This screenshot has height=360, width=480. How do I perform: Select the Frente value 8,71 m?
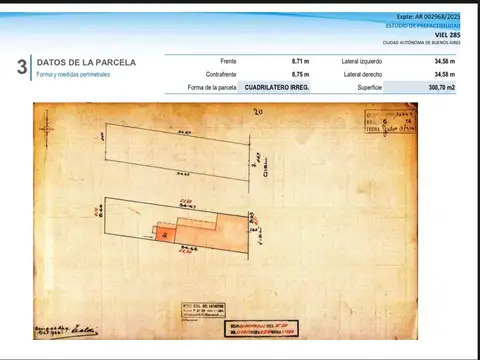click(300, 61)
